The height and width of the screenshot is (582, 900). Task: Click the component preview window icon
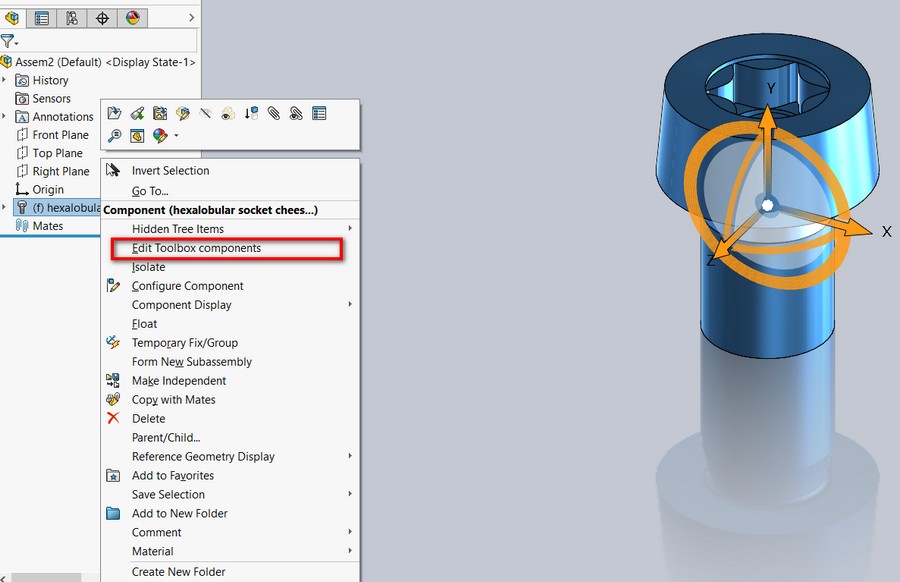(137, 135)
